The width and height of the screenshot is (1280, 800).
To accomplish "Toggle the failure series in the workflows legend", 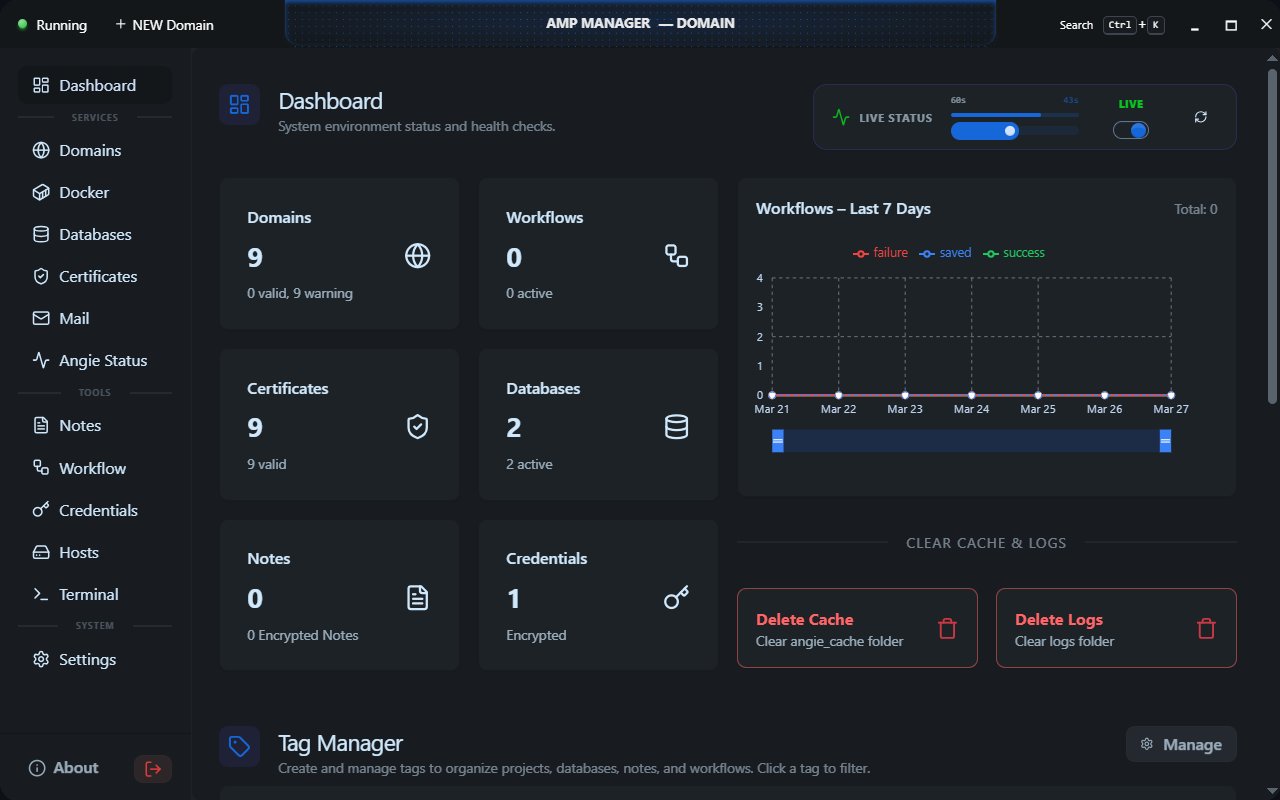I will [x=880, y=252].
